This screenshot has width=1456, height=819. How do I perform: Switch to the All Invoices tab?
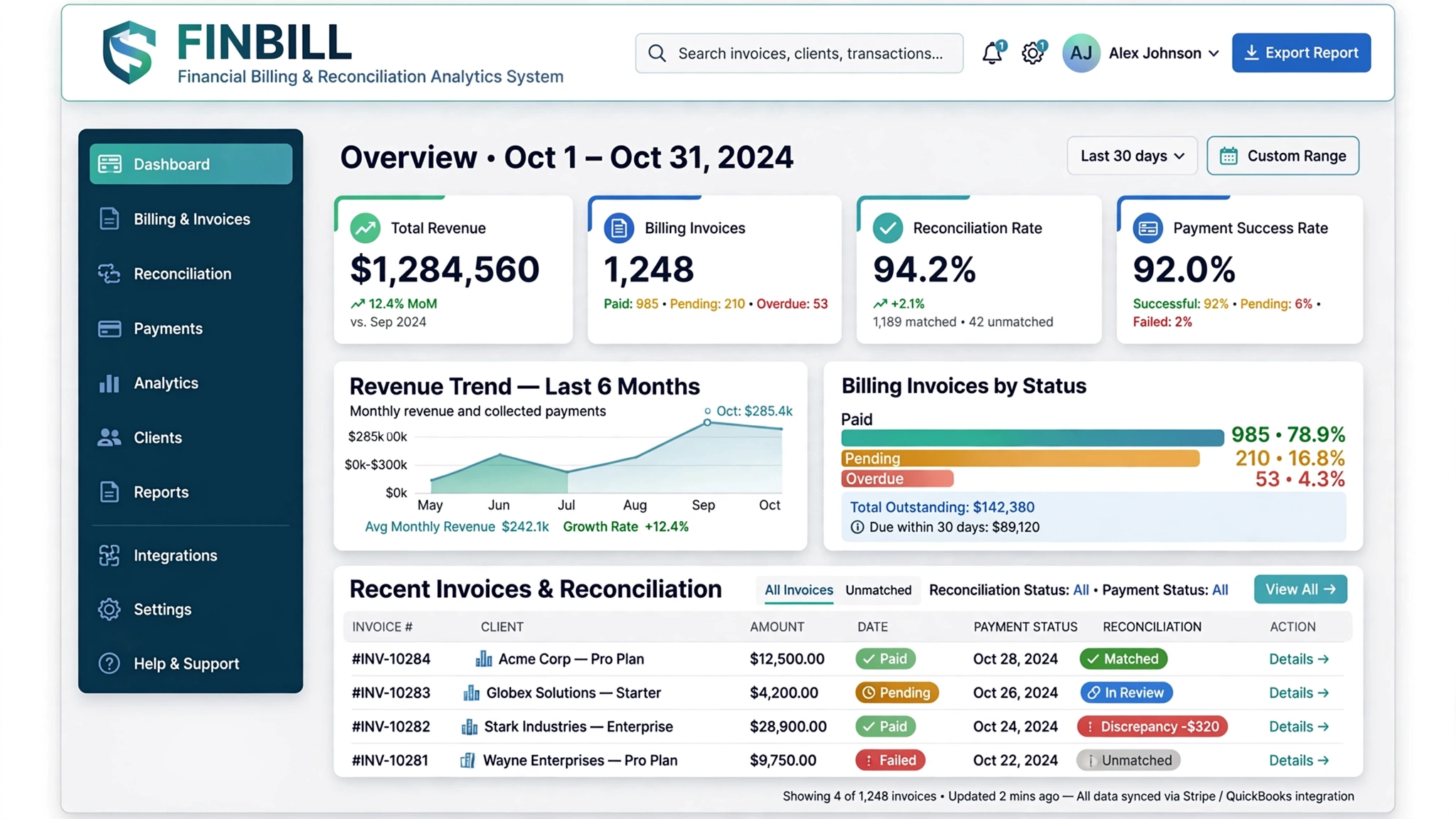click(798, 590)
